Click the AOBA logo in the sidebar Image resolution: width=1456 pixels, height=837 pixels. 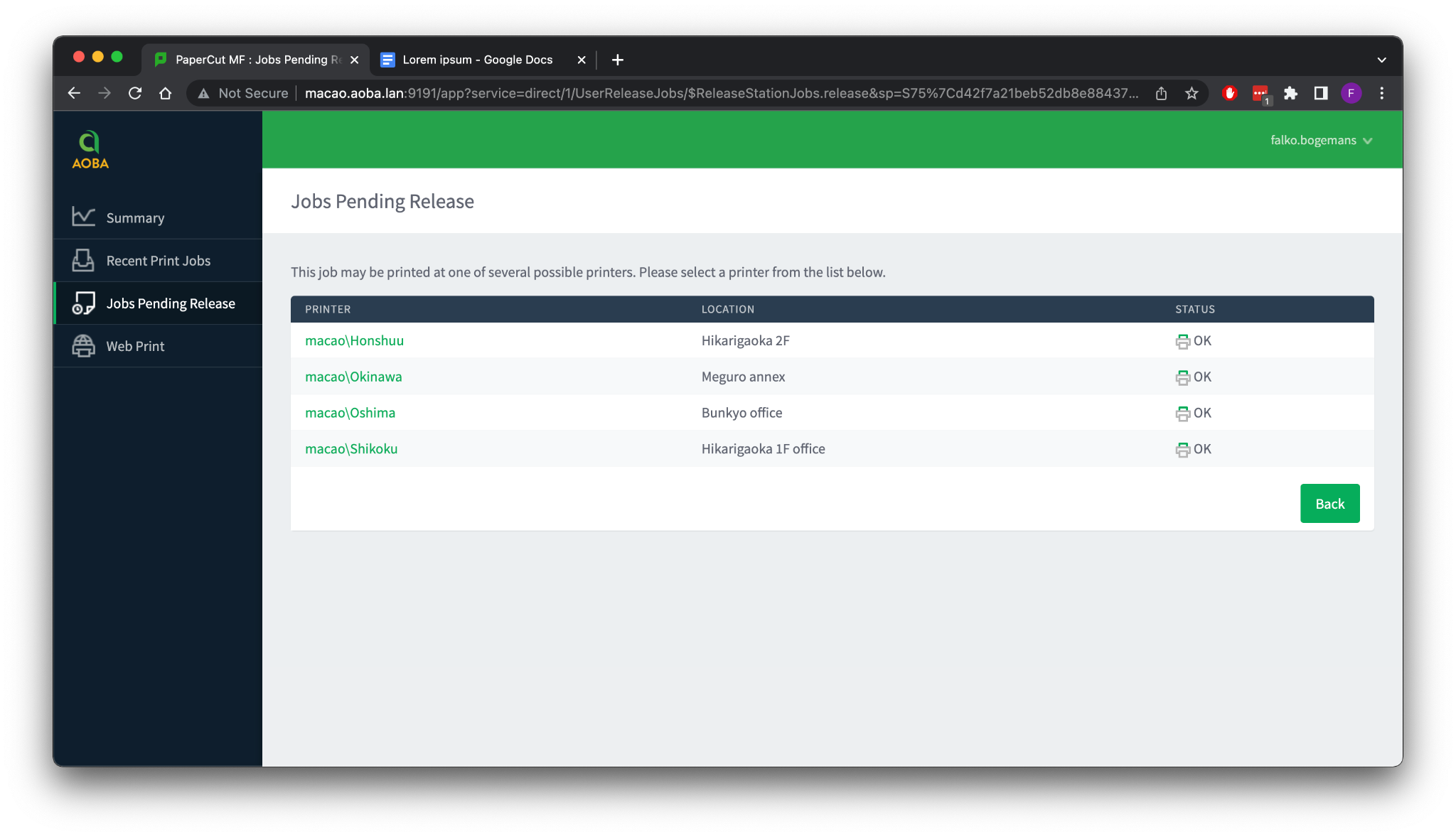click(x=90, y=150)
